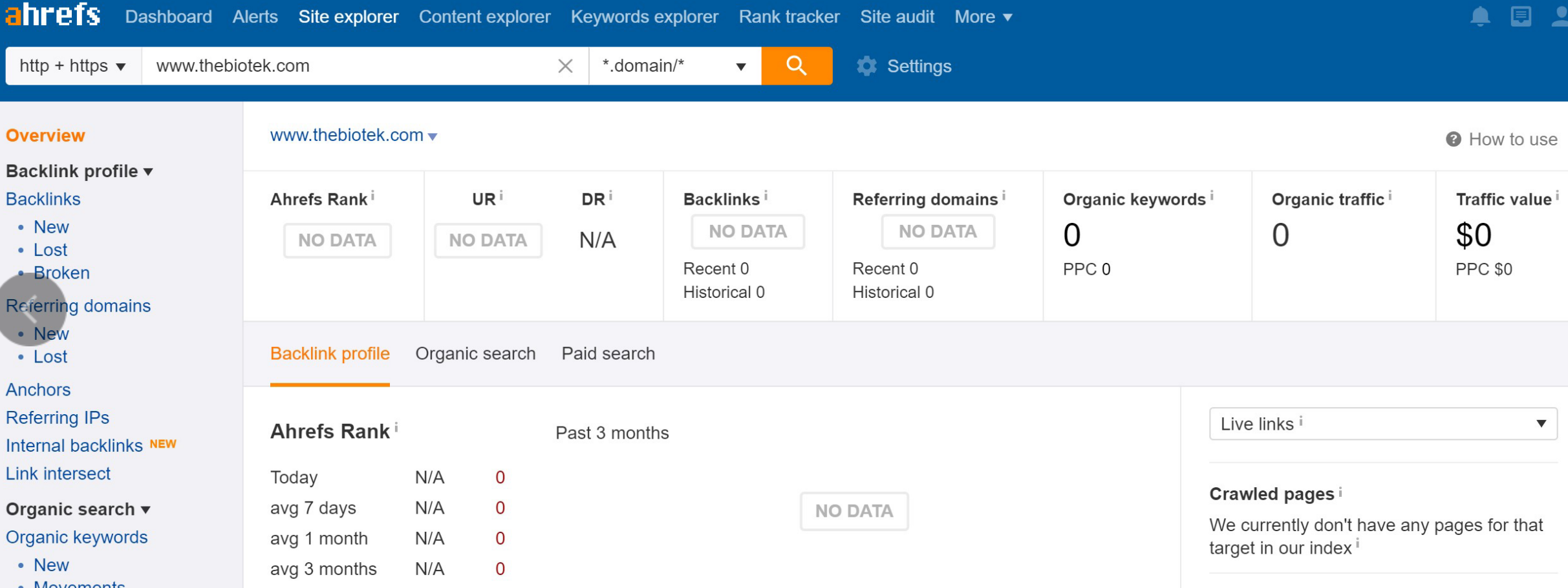Click info icon beside Organic keywords metric
The height and width of the screenshot is (588, 1568).
[x=1212, y=196]
